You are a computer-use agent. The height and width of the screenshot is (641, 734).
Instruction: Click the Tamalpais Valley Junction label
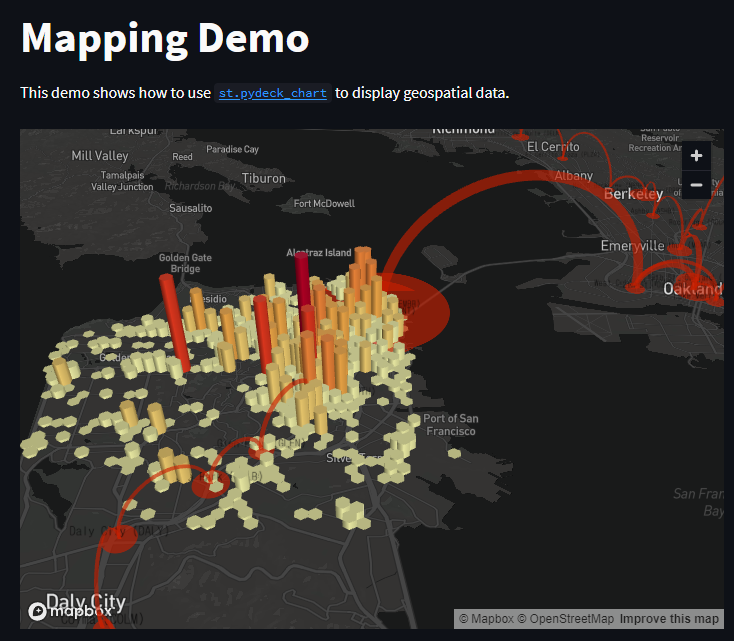122,181
